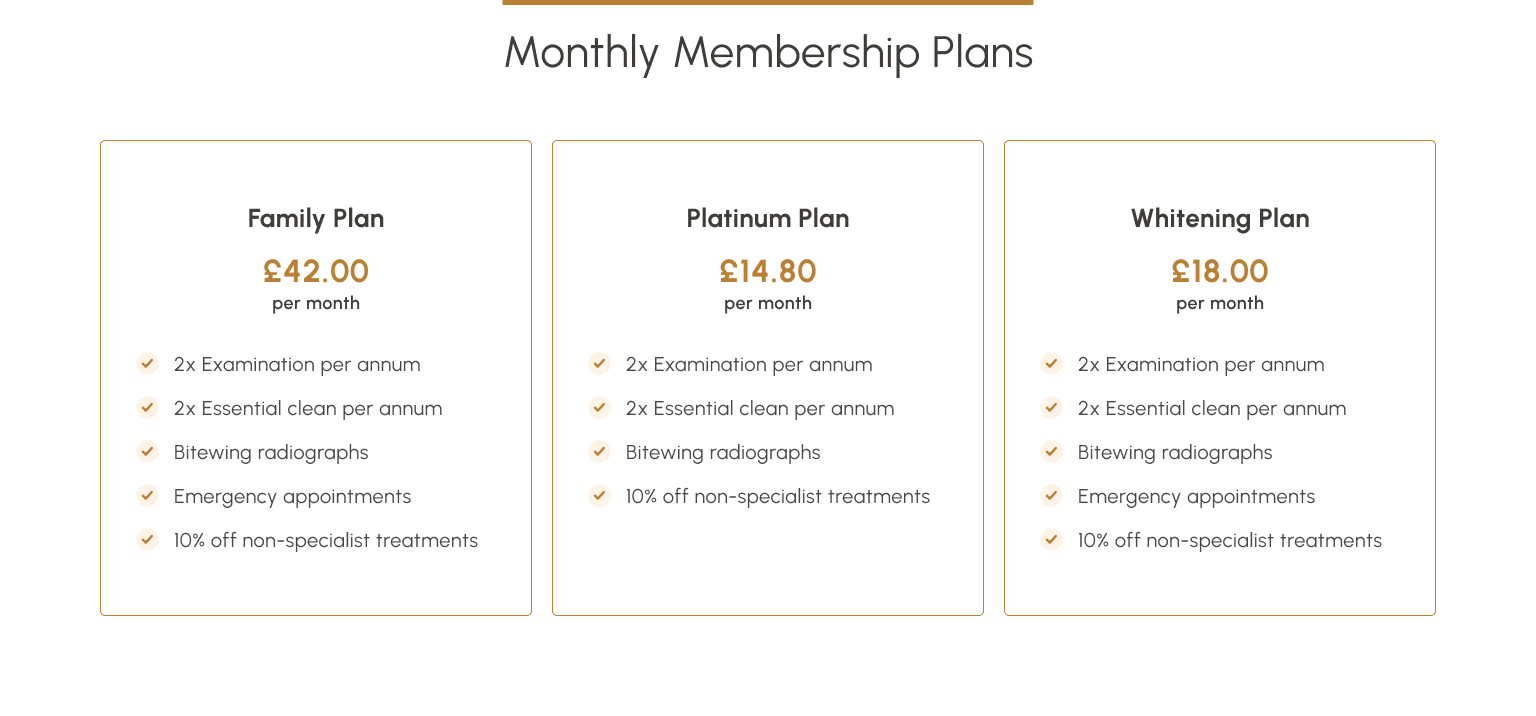Click the checkmark icon beside Platinum Plan's Bitewing radiographs
This screenshot has height=716, width=1536.
click(599, 451)
